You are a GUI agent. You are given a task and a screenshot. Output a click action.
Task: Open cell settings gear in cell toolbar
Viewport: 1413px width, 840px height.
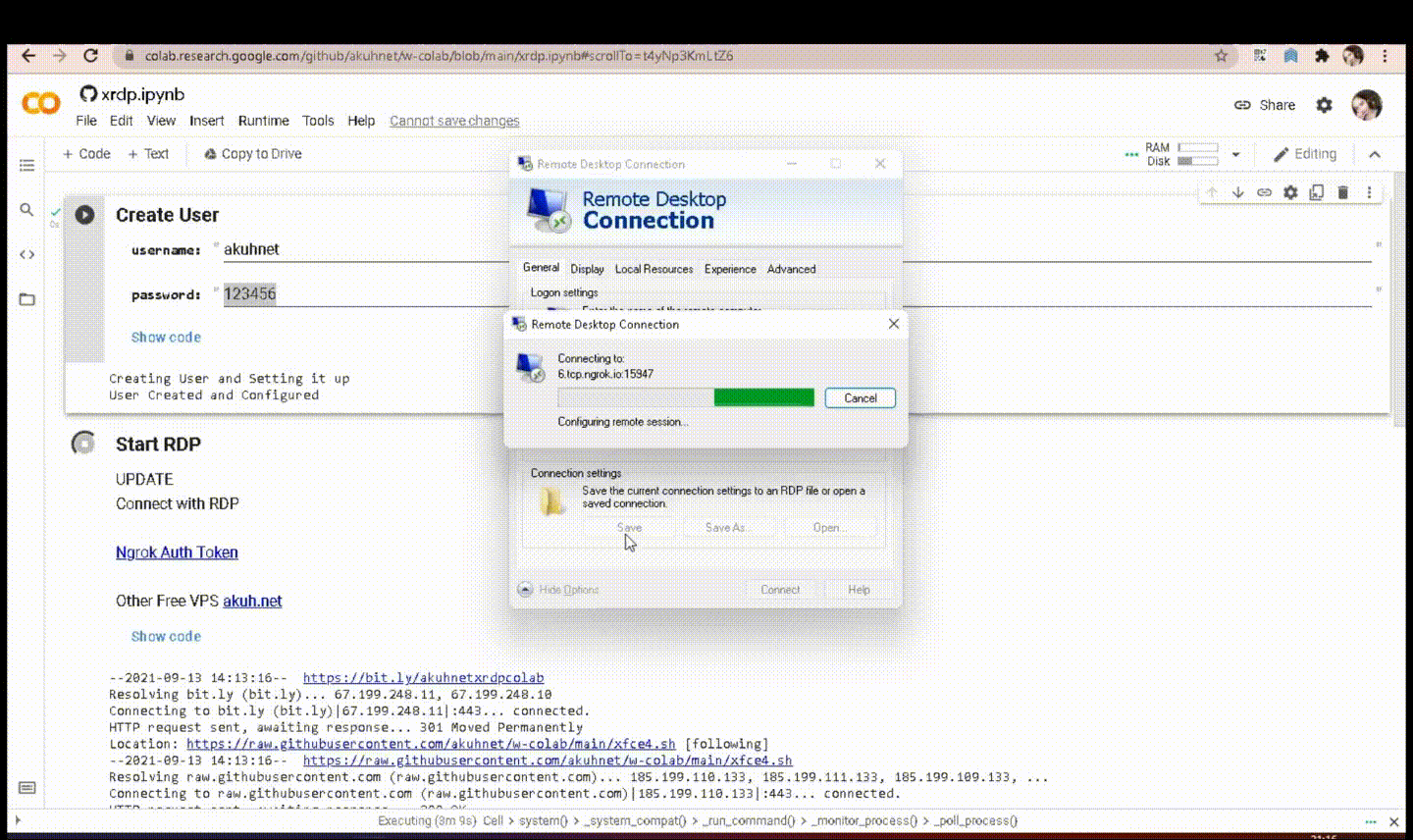click(1290, 192)
